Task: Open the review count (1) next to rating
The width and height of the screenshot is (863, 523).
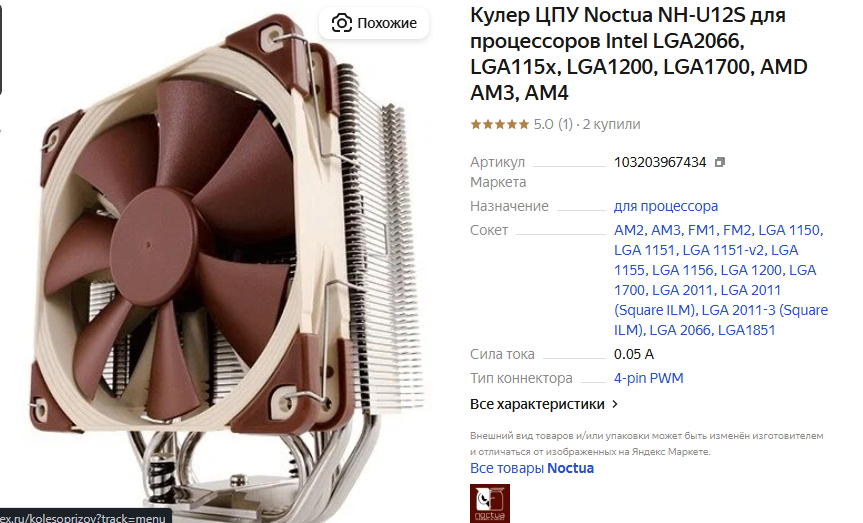Action: point(565,124)
